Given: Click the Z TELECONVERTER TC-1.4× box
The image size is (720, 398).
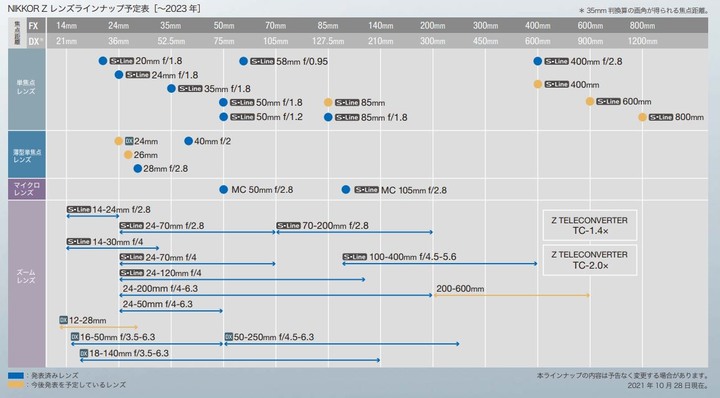Looking at the screenshot, I should pyautogui.click(x=590, y=225).
